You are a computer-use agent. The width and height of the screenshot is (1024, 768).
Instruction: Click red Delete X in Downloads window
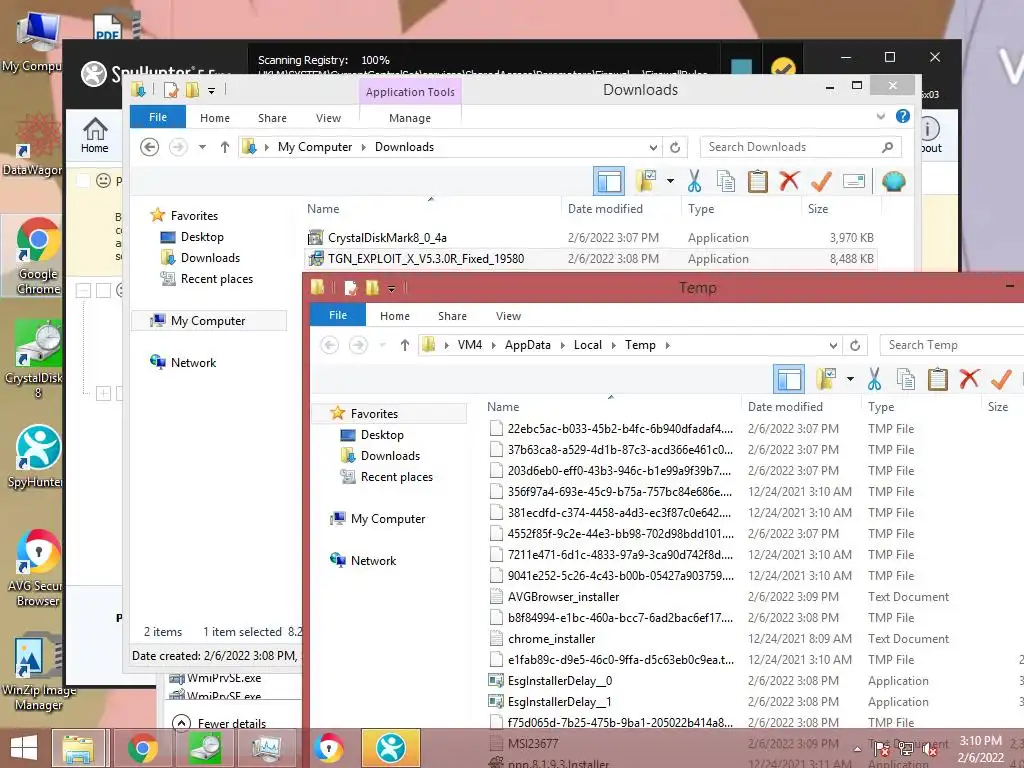coord(790,181)
